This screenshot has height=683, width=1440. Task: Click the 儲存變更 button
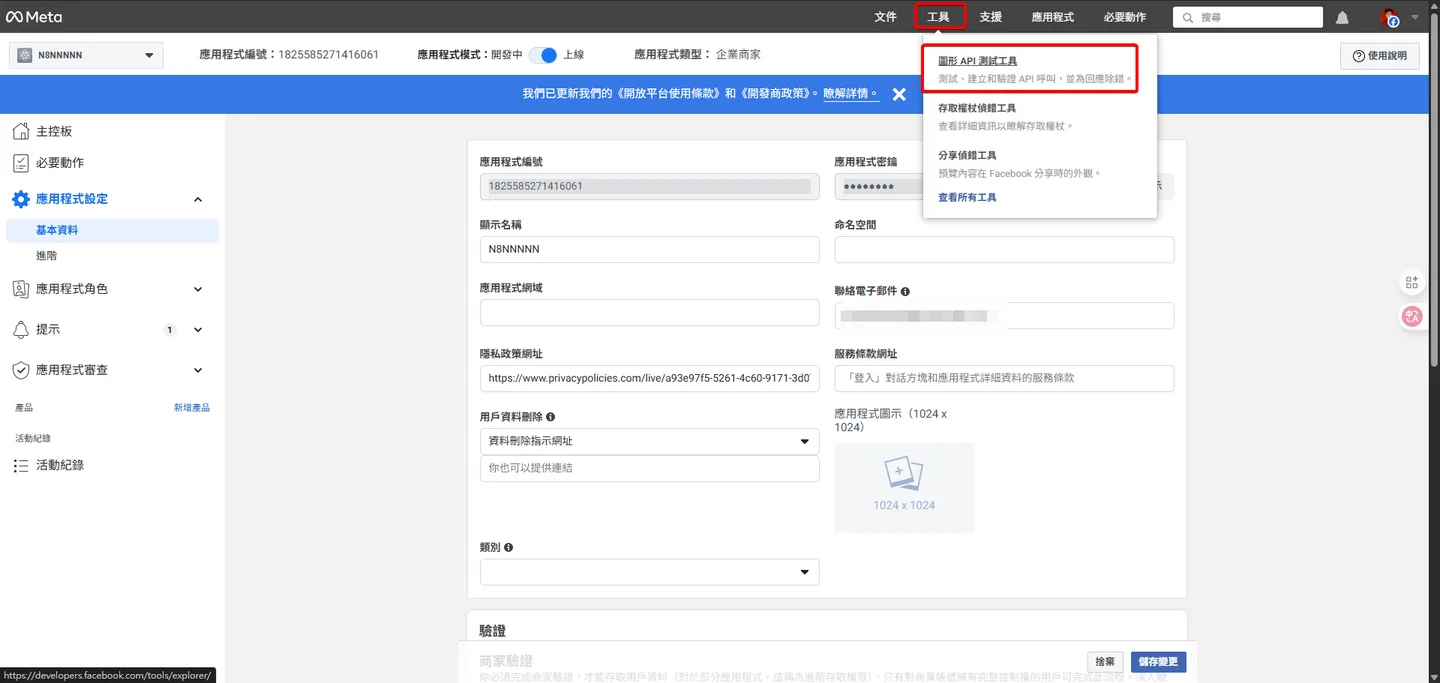[1159, 661]
